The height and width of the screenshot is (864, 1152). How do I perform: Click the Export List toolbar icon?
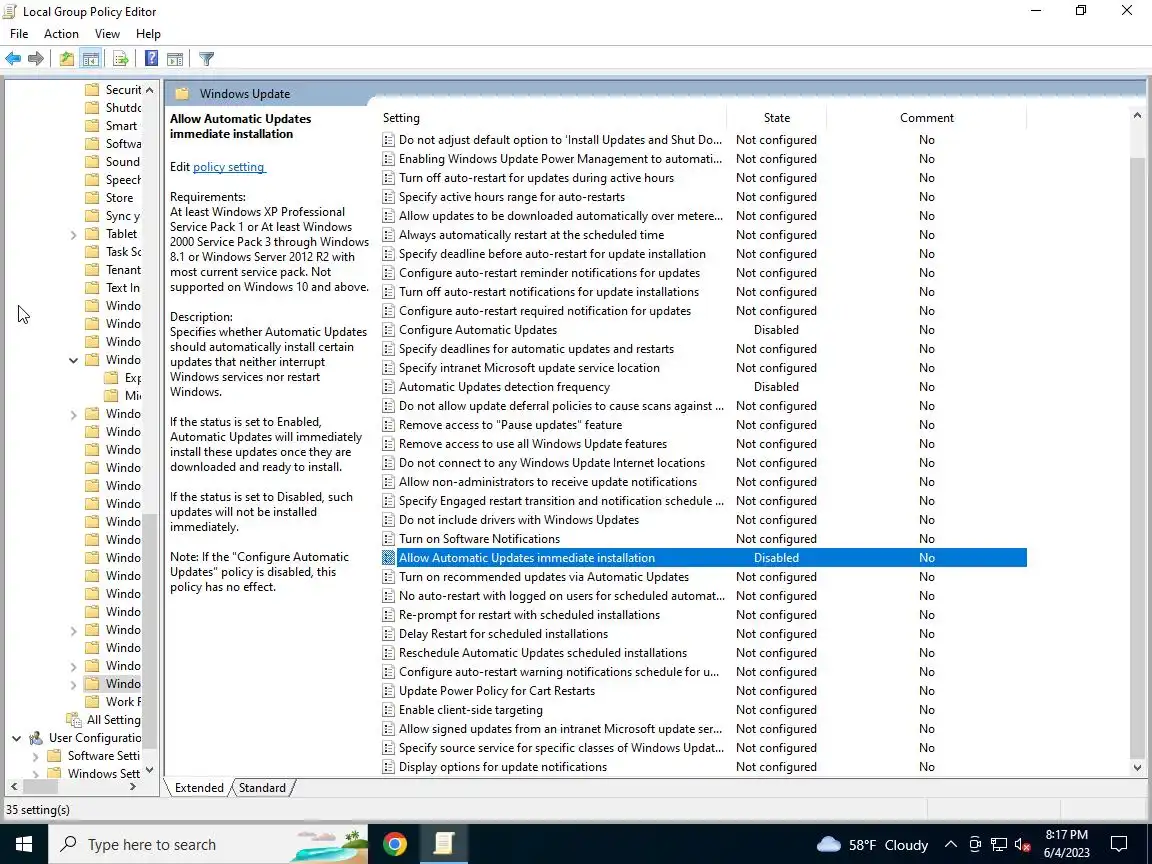point(121,59)
